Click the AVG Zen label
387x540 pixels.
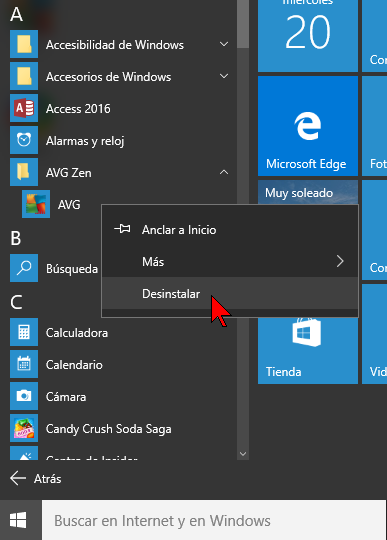coord(69,173)
